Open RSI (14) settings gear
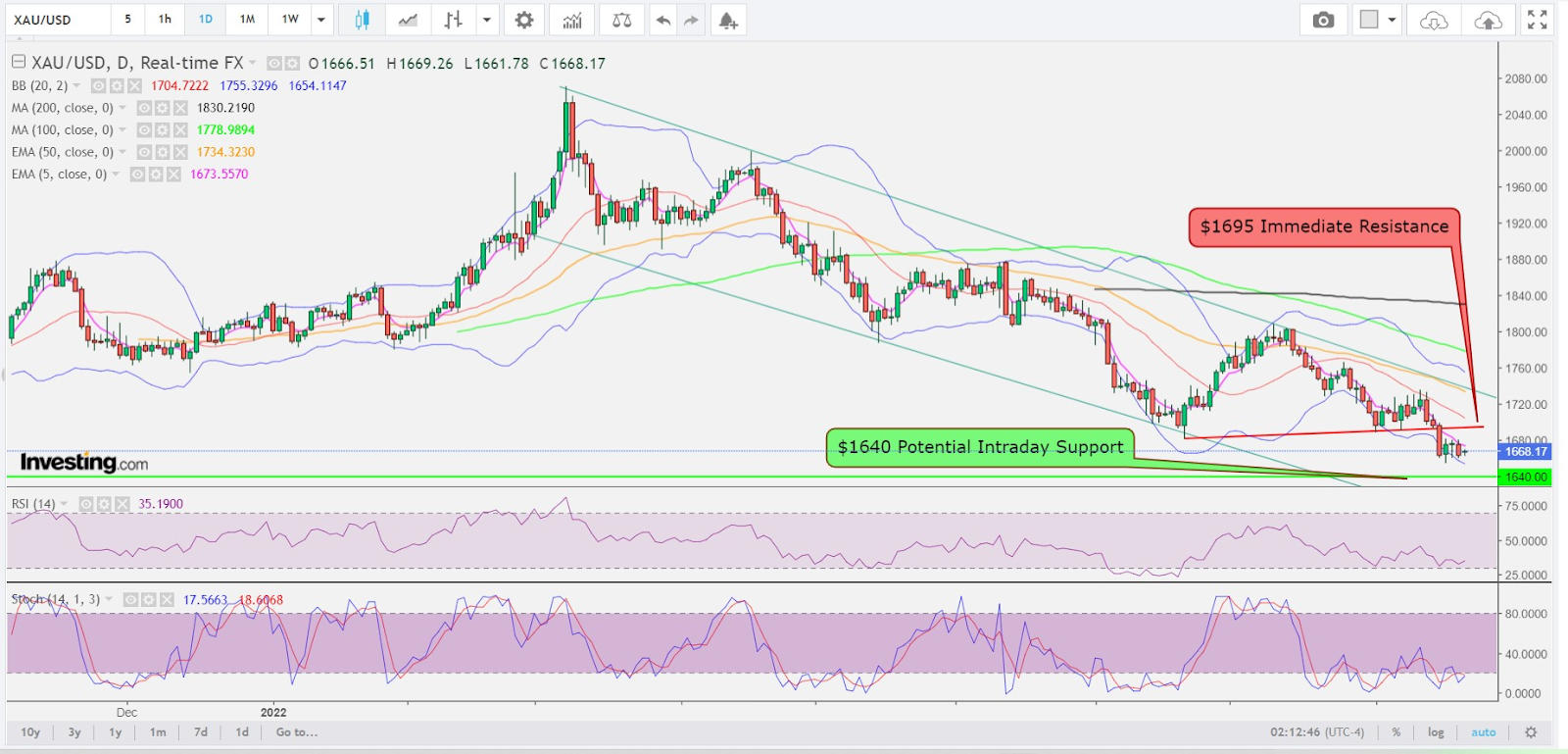 (x=104, y=504)
